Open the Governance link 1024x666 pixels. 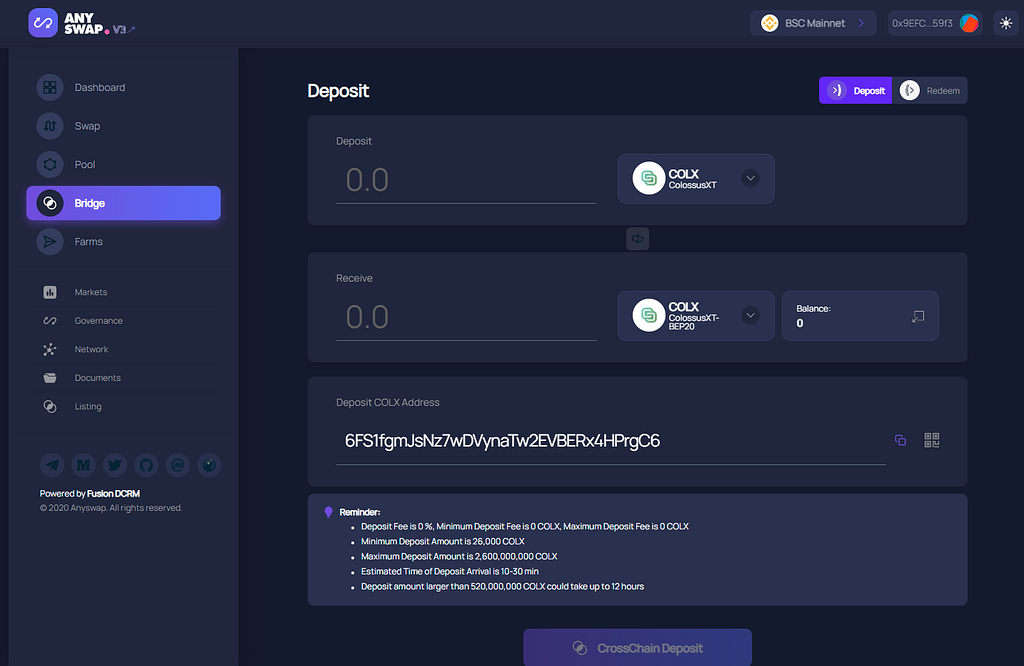click(99, 321)
